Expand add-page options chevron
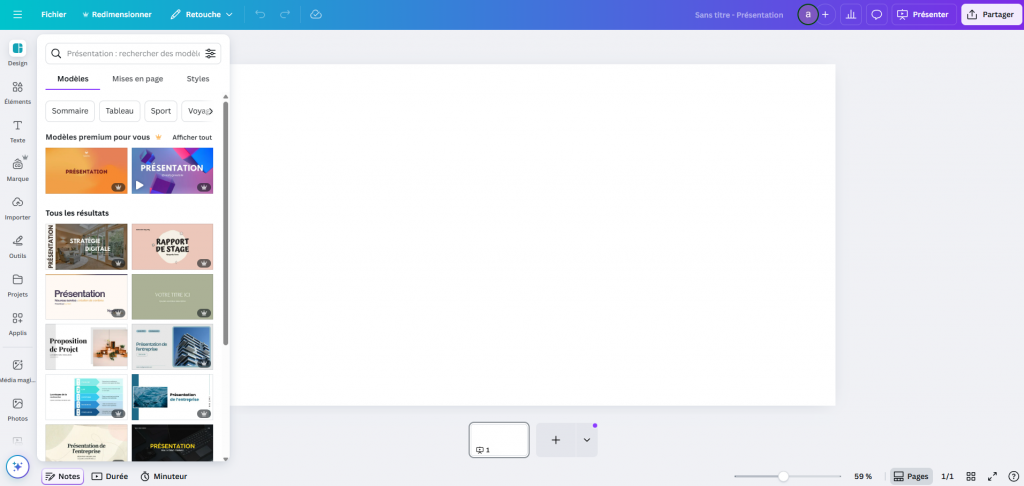 (587, 440)
